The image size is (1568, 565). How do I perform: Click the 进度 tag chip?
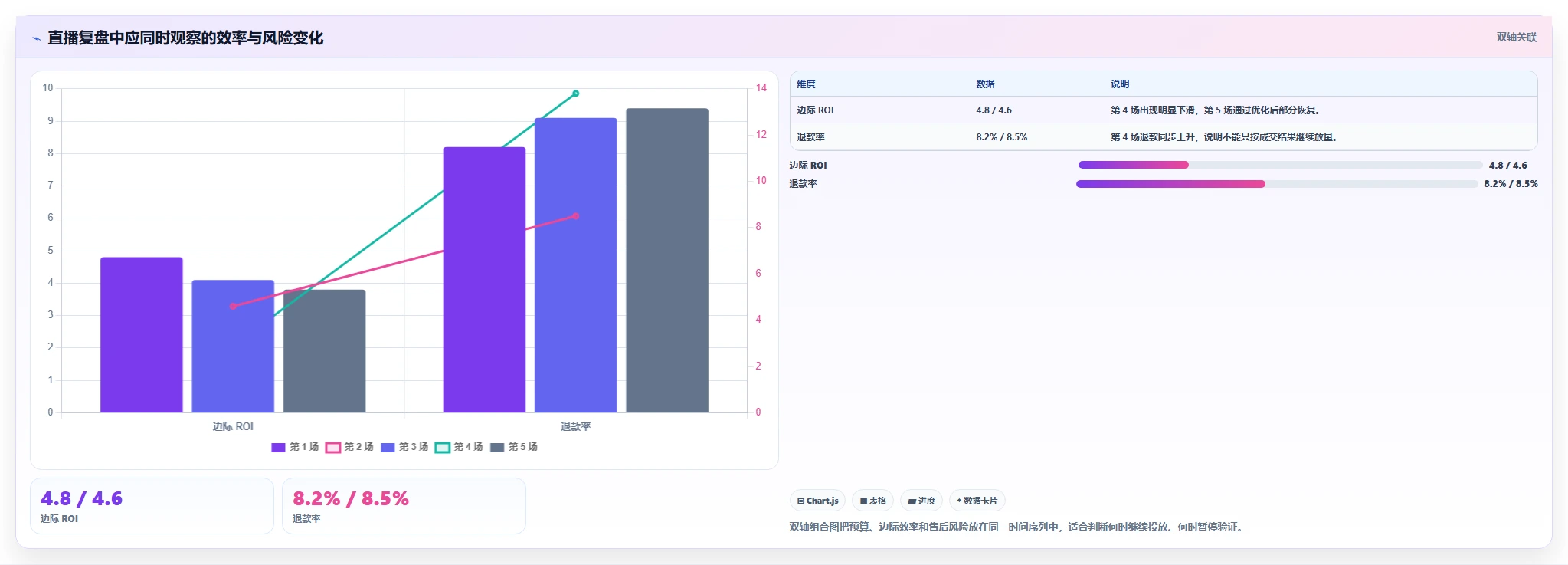point(921,501)
